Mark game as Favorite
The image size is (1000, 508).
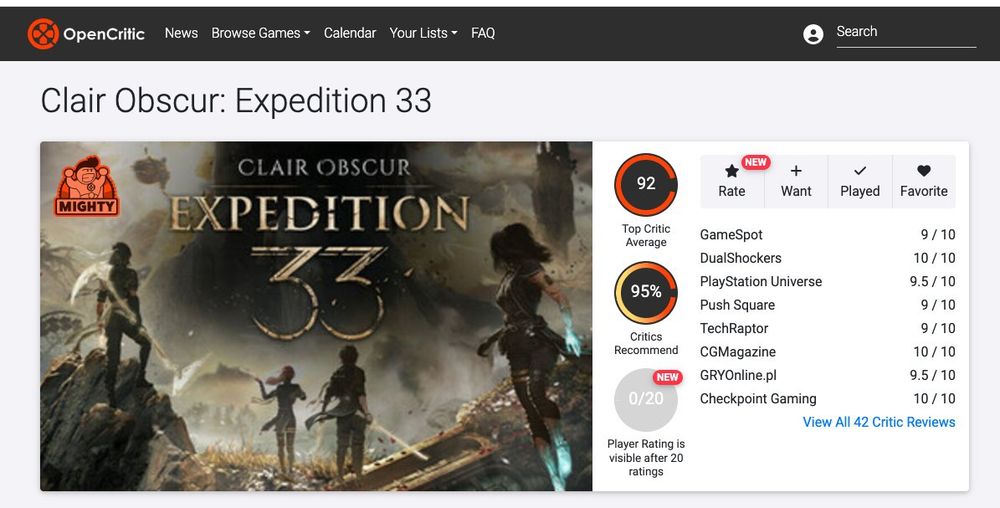coord(923,182)
